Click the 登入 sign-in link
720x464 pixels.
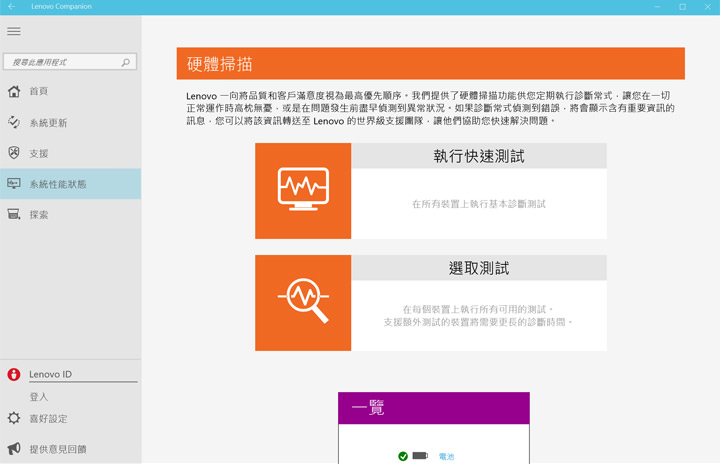point(38,397)
